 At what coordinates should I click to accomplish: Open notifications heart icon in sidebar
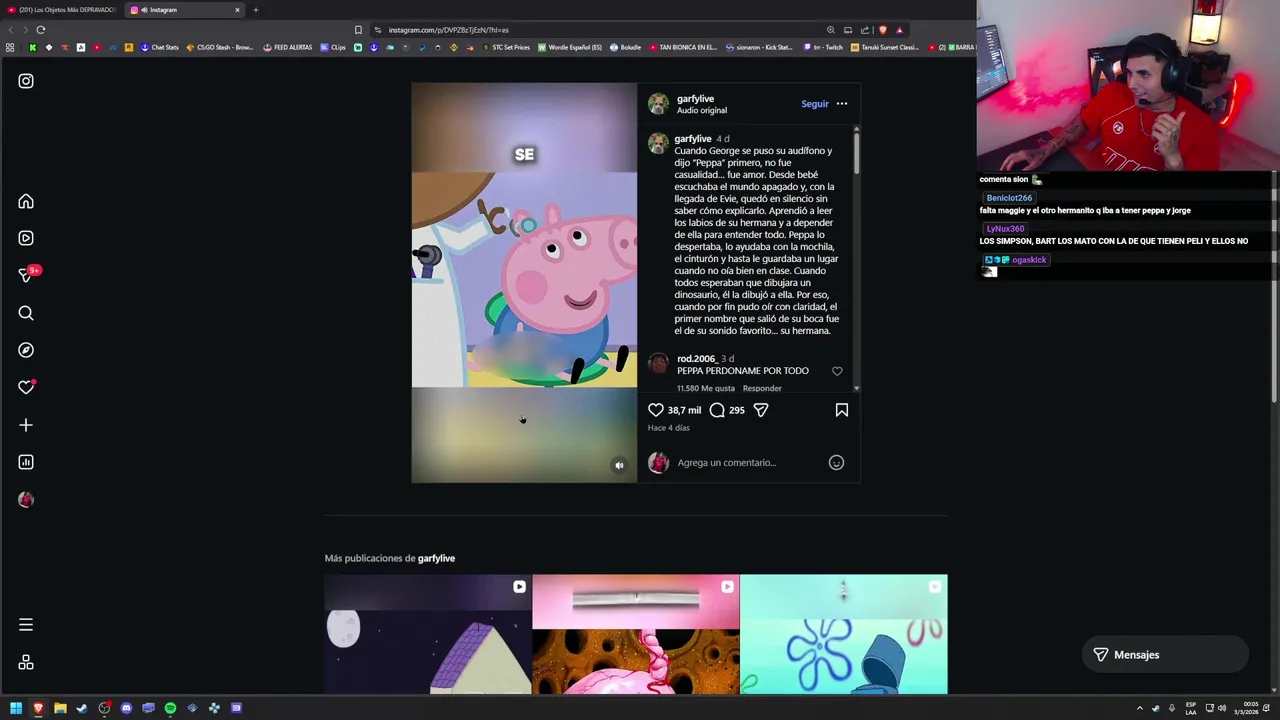[26, 387]
